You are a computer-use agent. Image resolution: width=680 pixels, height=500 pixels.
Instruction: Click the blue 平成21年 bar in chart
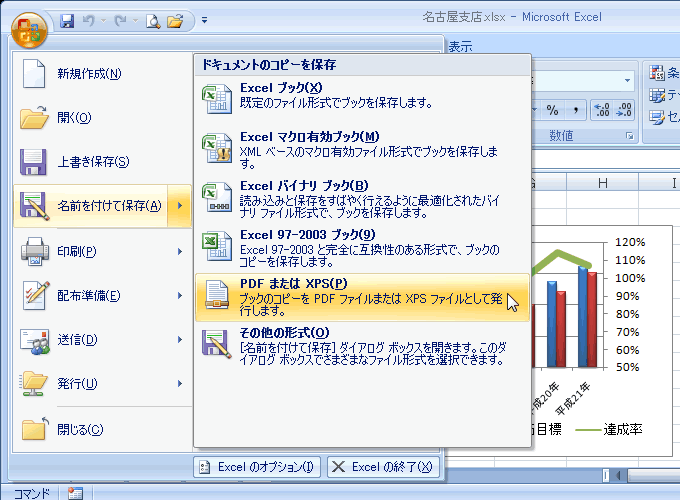click(583, 317)
